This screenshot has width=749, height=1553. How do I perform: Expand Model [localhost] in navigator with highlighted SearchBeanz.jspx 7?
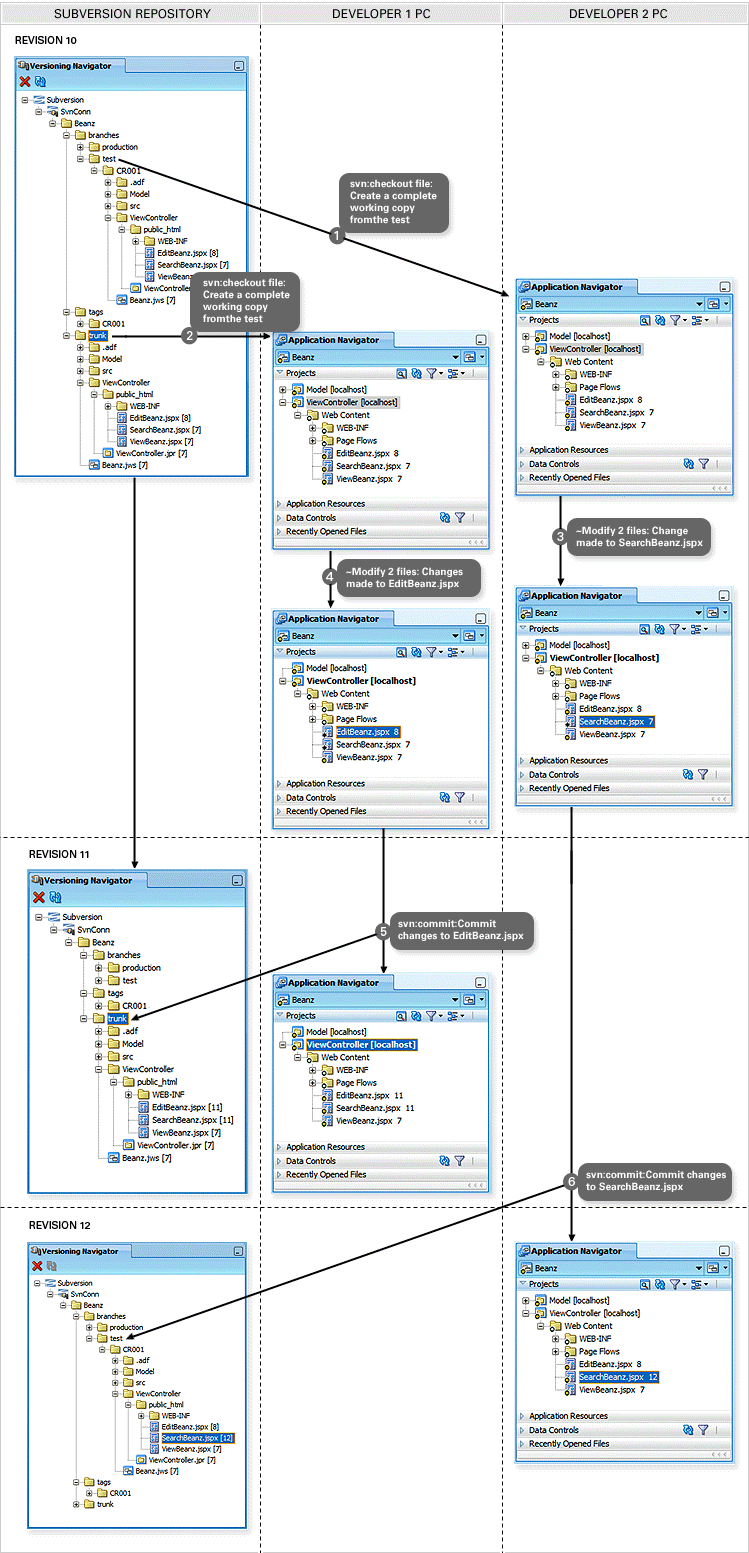(526, 645)
